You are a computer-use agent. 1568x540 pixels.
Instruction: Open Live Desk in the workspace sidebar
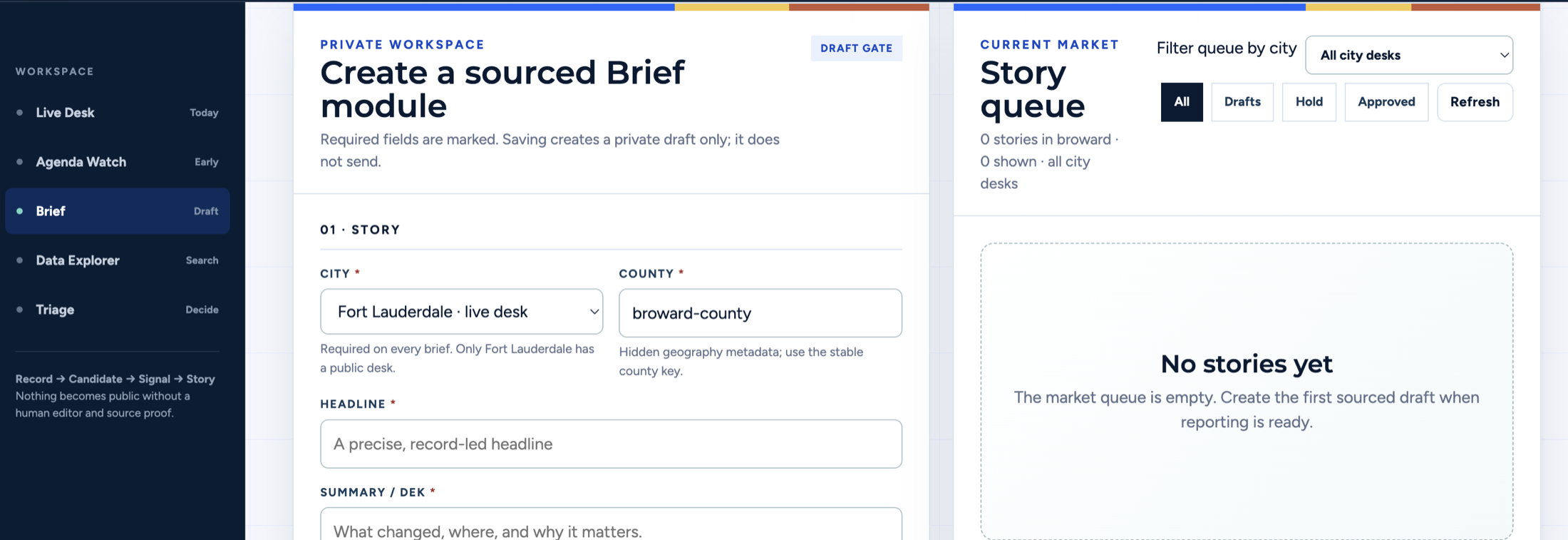(117, 113)
